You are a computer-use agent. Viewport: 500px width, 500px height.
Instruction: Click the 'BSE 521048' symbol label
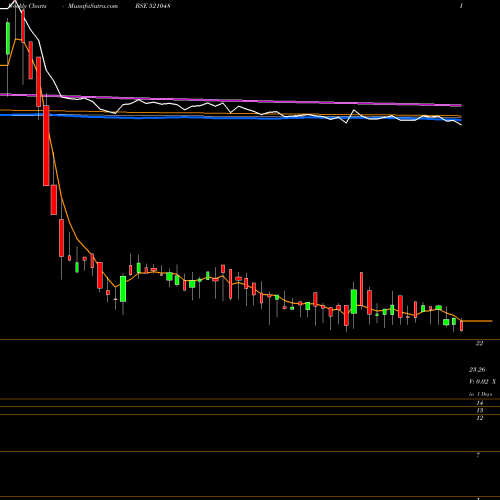pos(153,6)
